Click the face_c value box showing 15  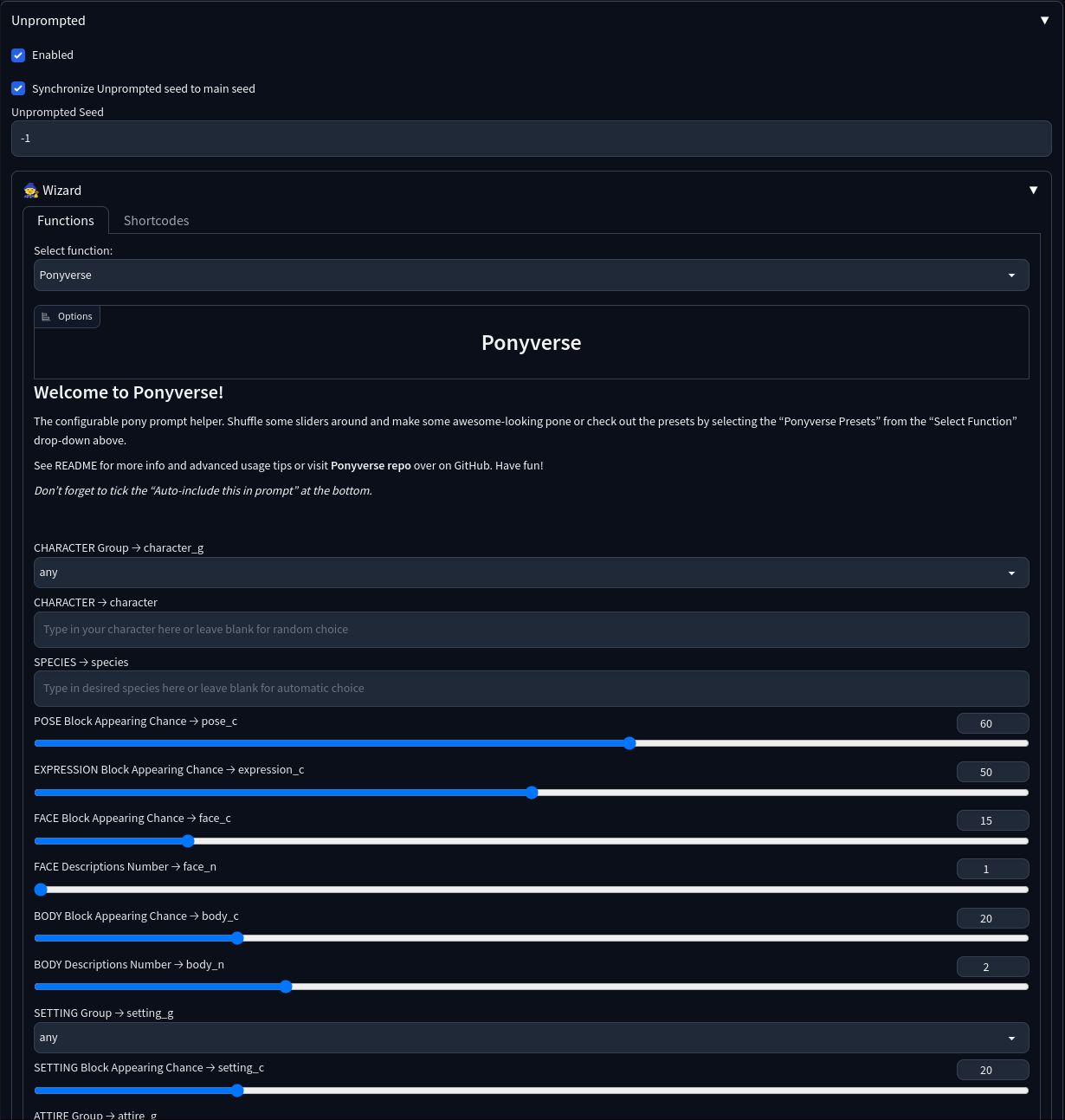coord(993,820)
